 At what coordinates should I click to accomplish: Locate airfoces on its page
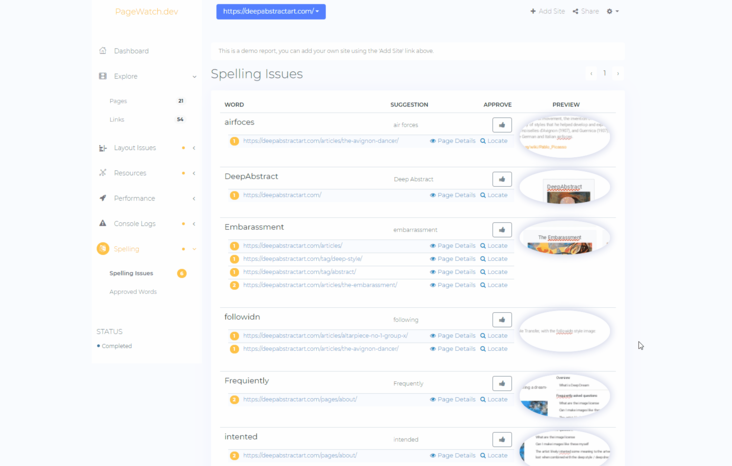(x=493, y=141)
